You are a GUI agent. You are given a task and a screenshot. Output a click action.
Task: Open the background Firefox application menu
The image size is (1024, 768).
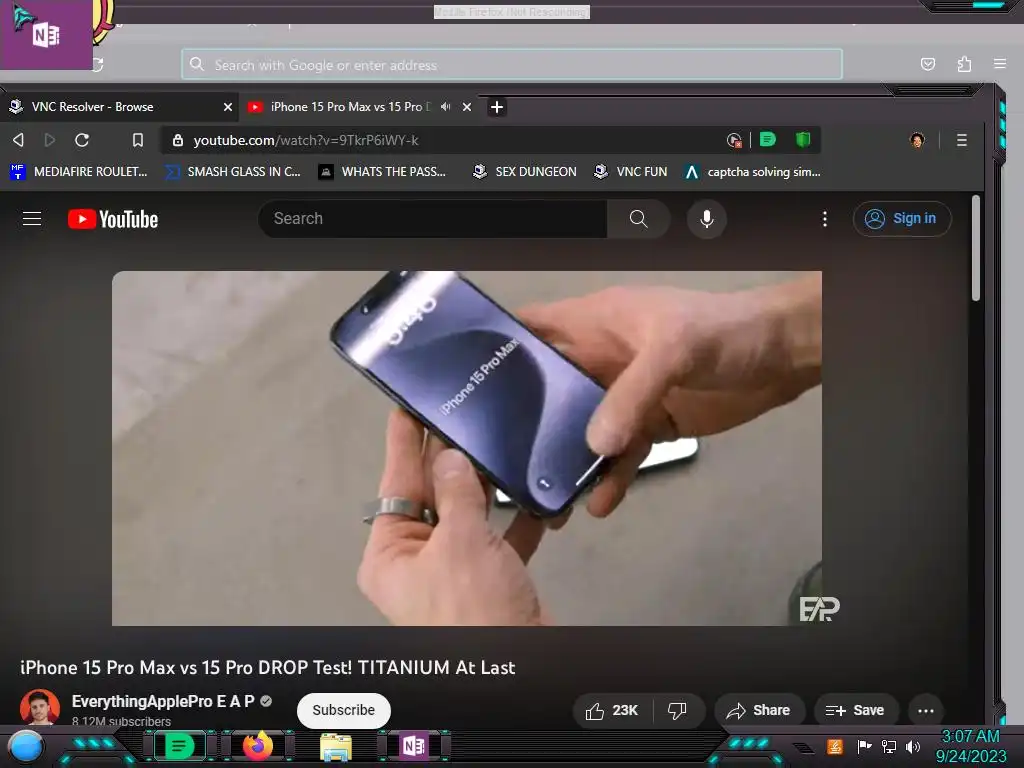[x=1000, y=64]
